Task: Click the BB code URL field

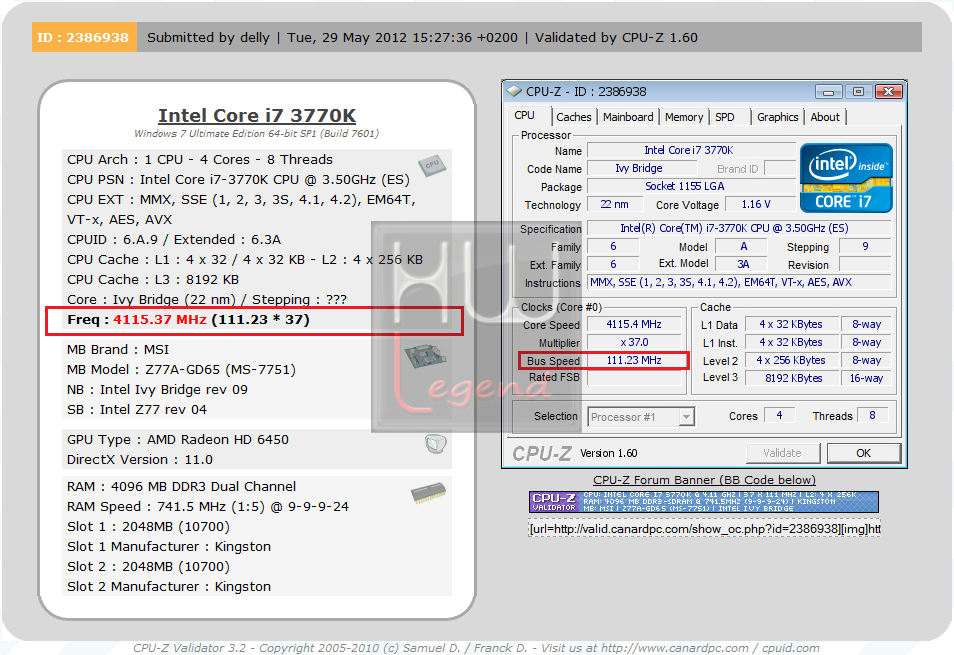Action: (x=704, y=529)
